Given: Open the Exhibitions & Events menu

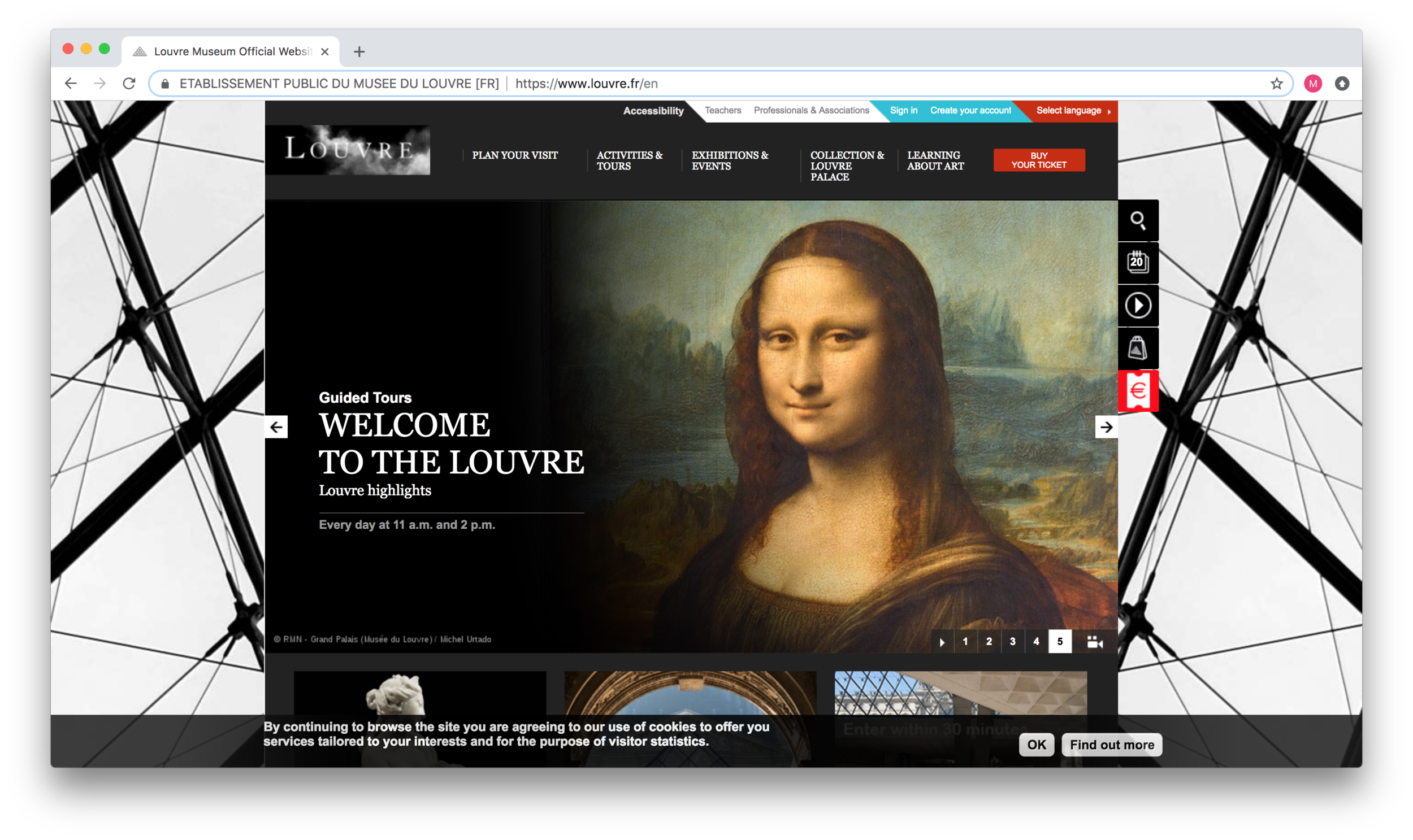Looking at the screenshot, I should click(730, 160).
